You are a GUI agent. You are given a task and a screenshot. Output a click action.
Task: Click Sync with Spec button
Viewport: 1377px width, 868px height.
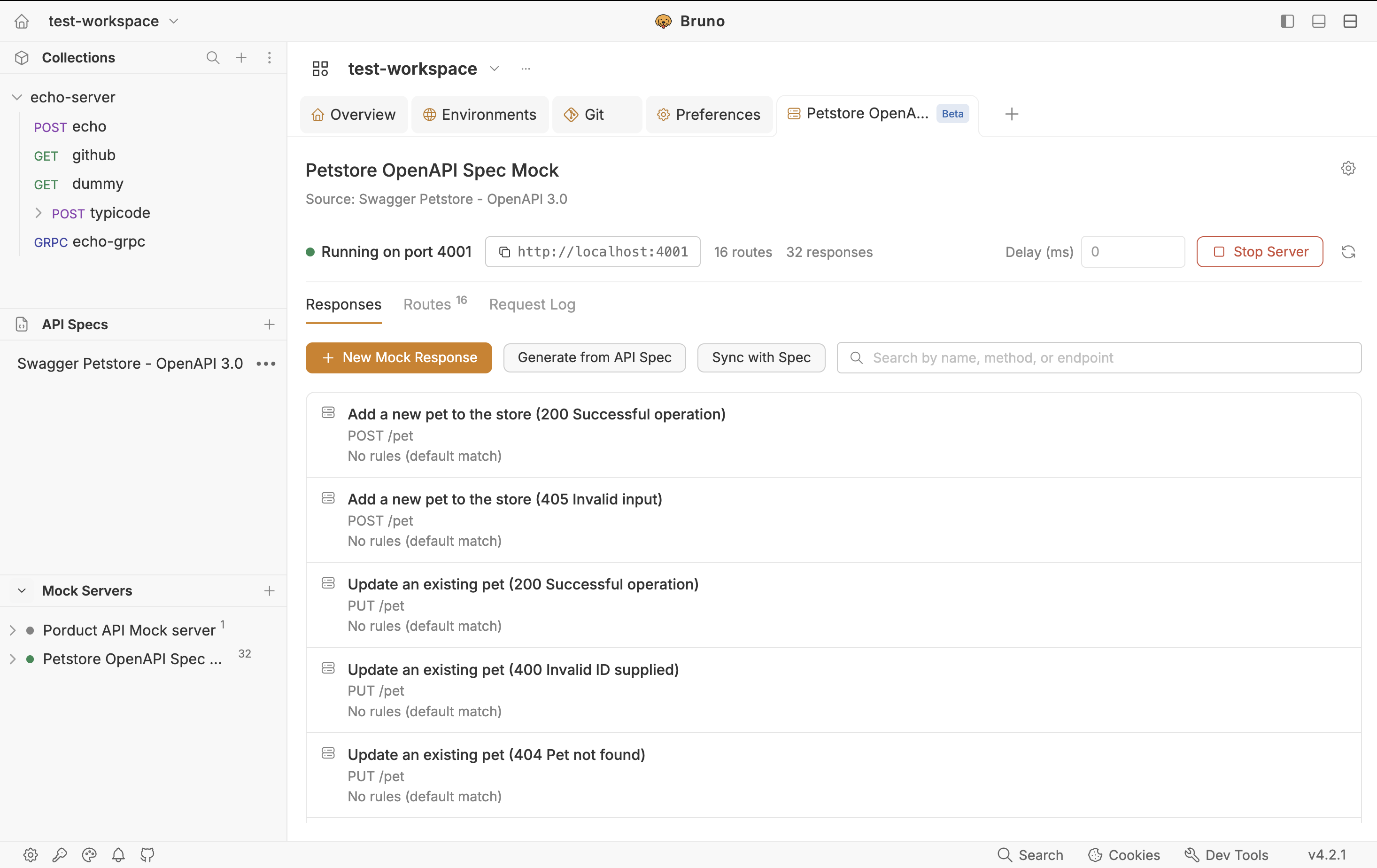[x=761, y=358]
